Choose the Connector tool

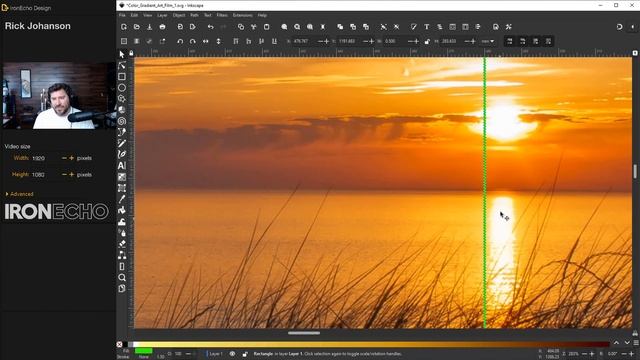[x=122, y=255]
